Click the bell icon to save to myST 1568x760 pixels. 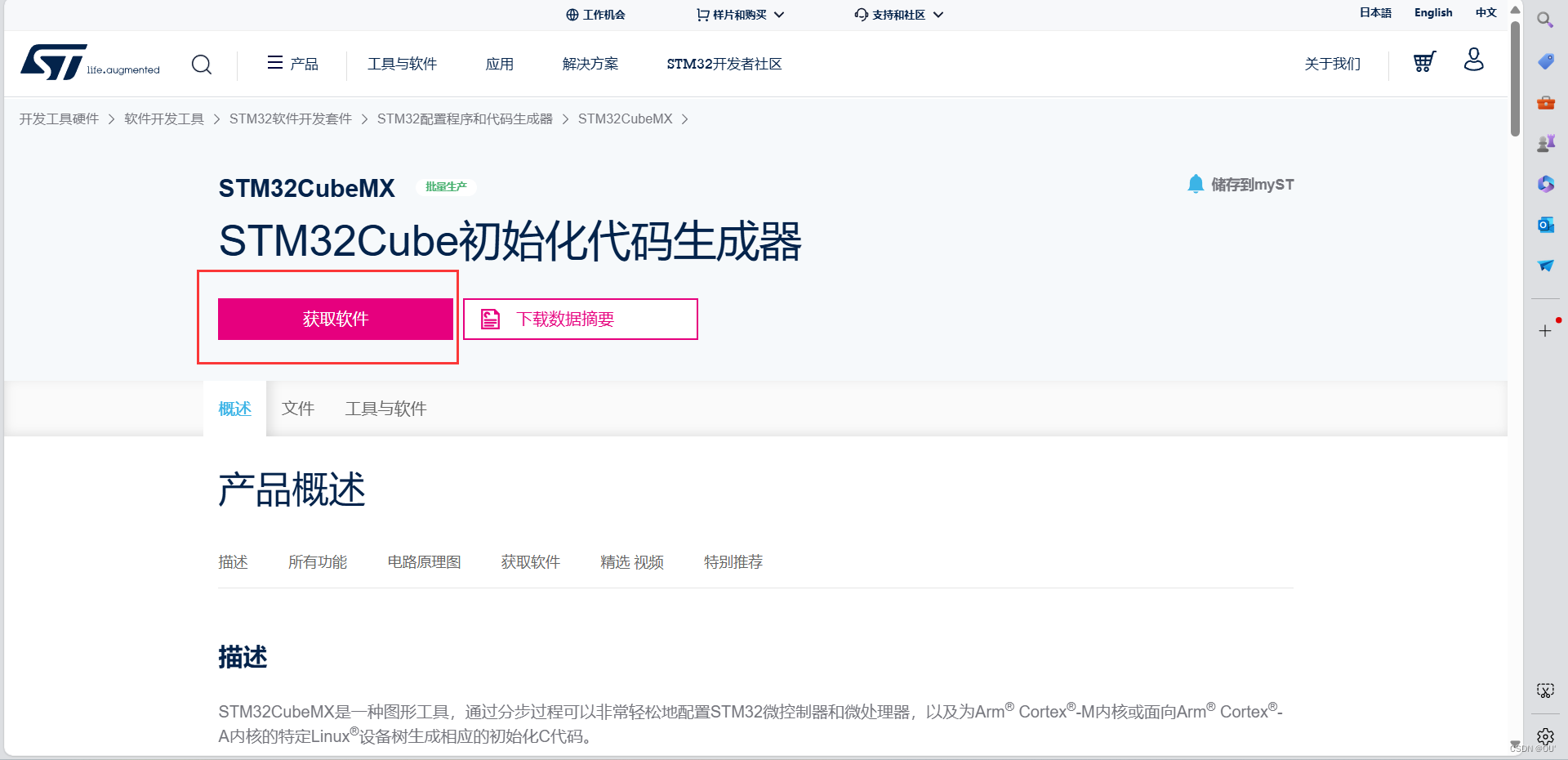pos(1196,184)
